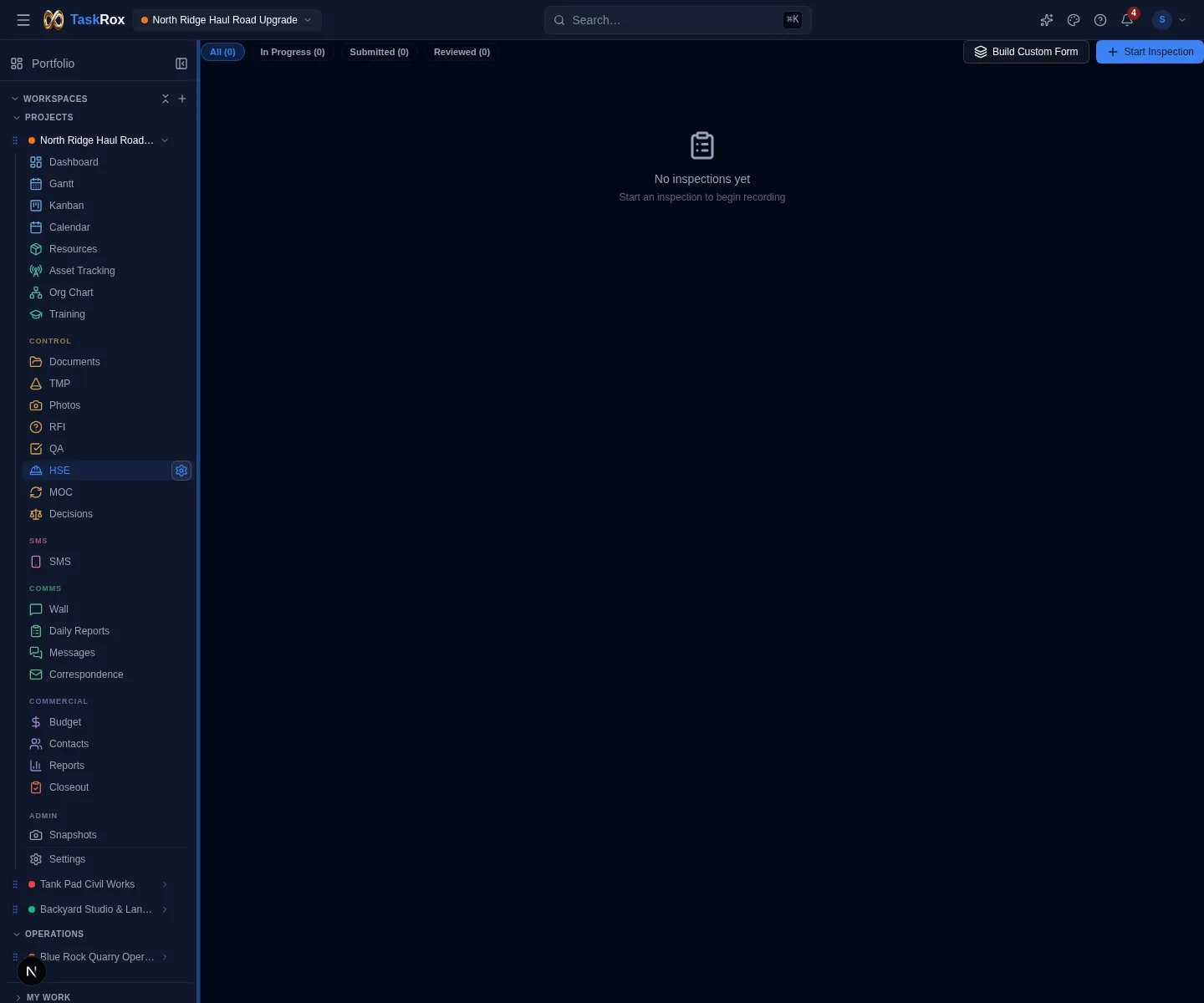The width and height of the screenshot is (1204, 1003).
Task: Collapse the sidebar panel icon
Action: [181, 64]
